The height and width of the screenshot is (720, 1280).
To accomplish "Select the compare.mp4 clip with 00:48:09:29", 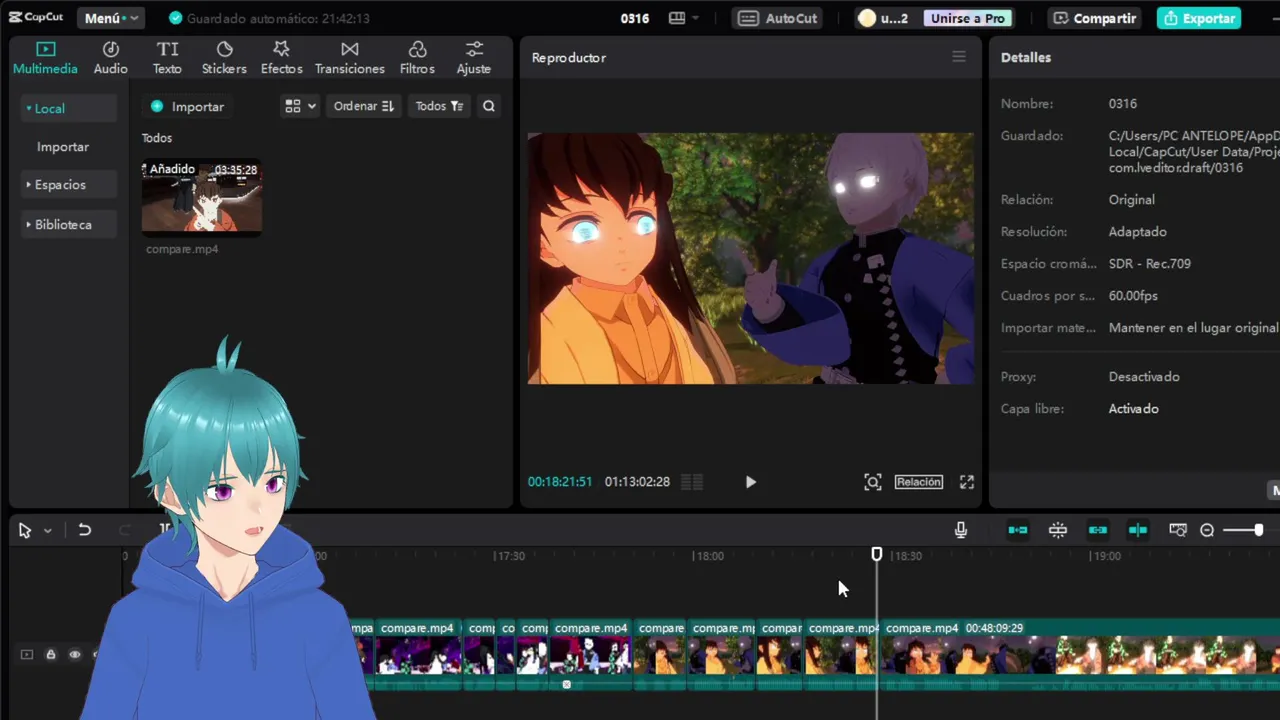I will point(1081,655).
